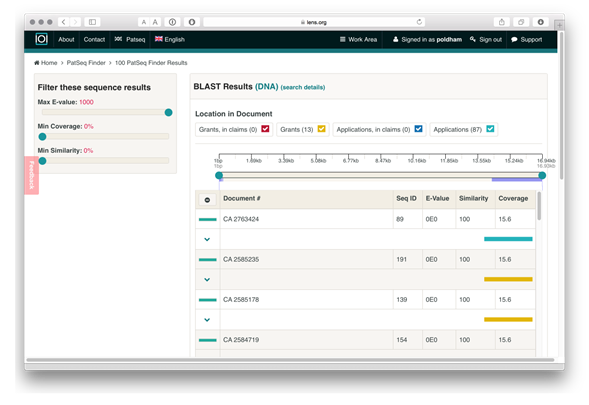The image size is (589, 405).
Task: Open document CA 2763424
Action: tap(241, 219)
